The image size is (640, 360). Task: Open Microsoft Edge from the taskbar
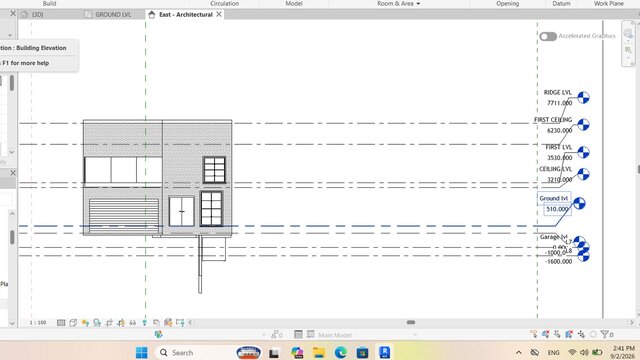tap(340, 352)
